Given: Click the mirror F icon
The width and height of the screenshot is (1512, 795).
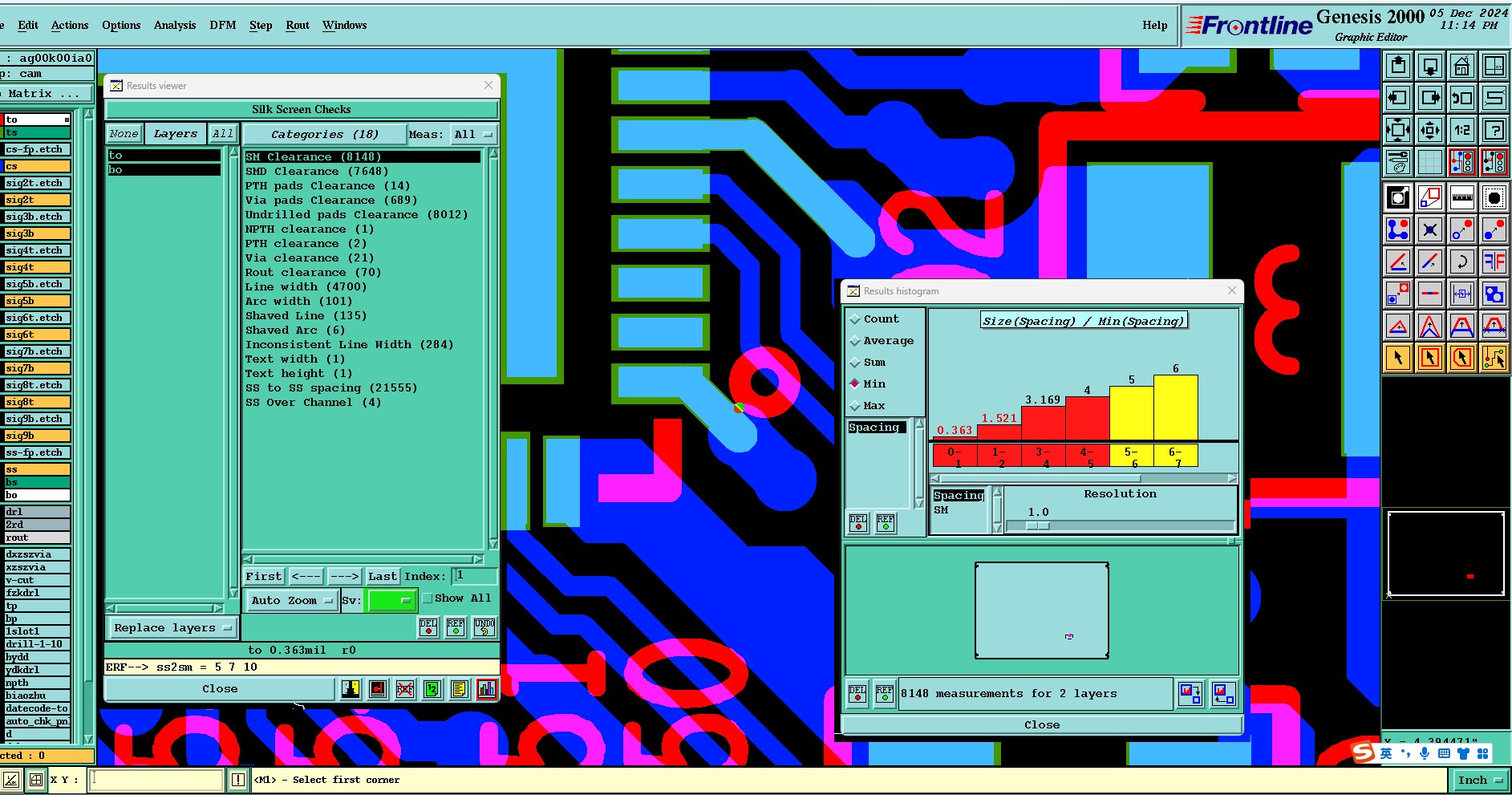Looking at the screenshot, I should click(1494, 262).
